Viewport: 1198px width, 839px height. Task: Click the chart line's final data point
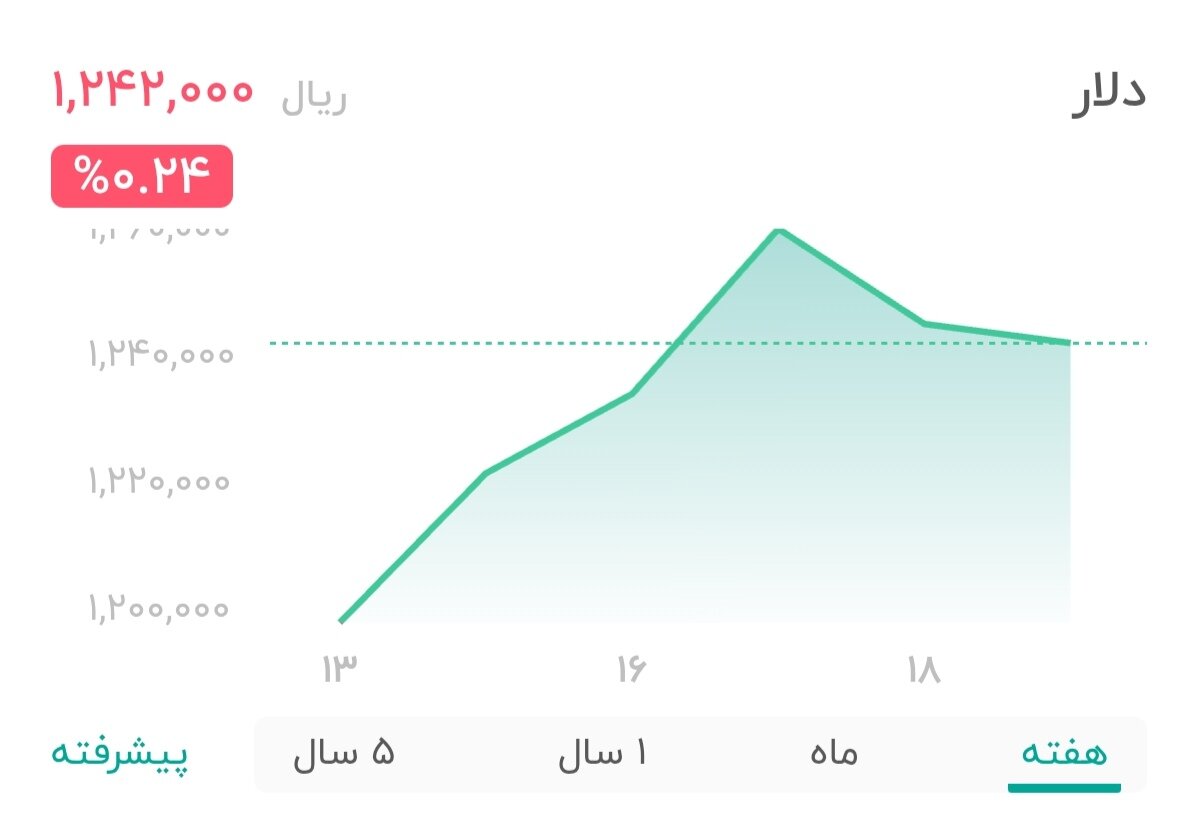pyautogui.click(x=1068, y=342)
